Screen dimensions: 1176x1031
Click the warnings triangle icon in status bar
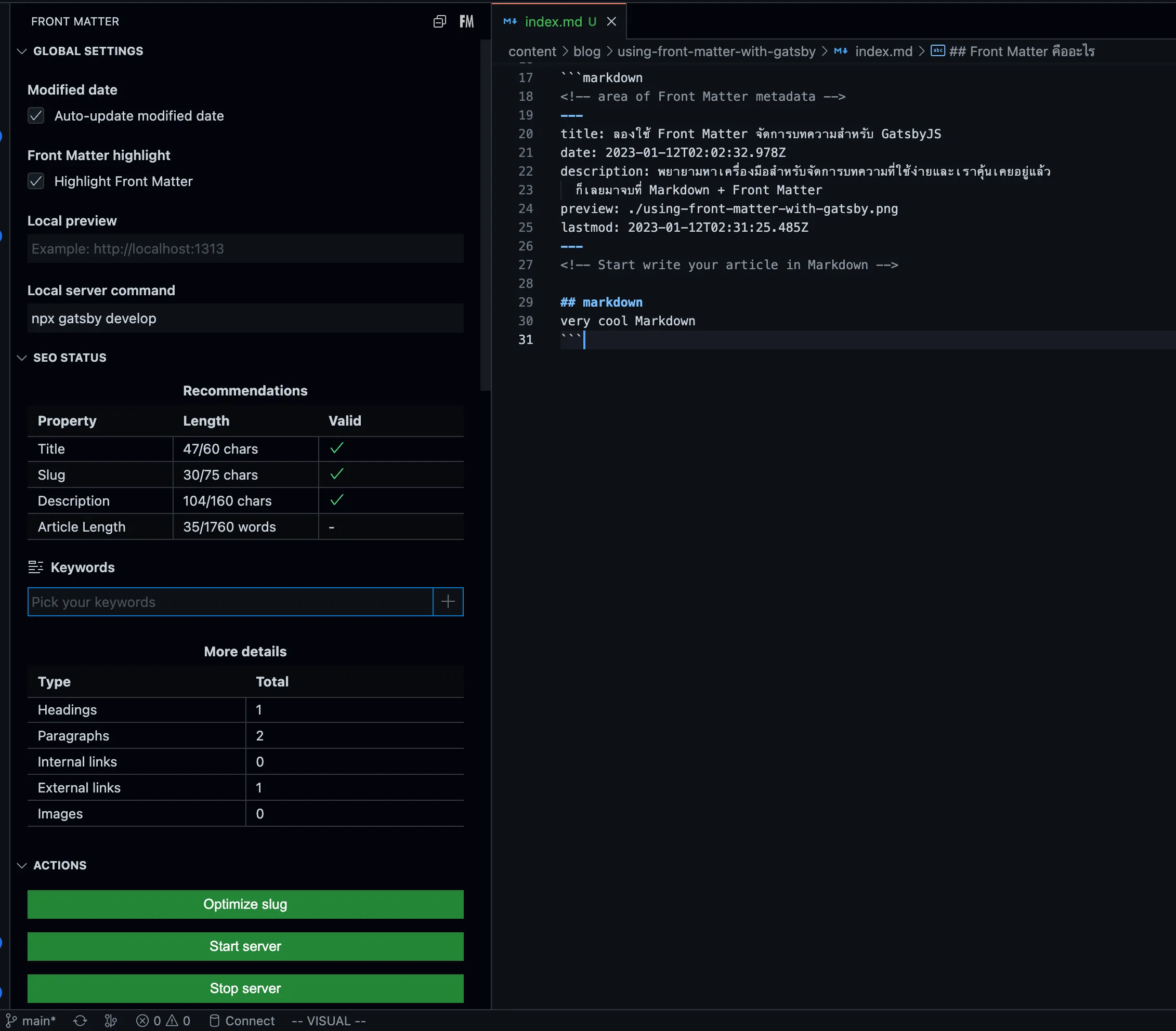point(172,1021)
